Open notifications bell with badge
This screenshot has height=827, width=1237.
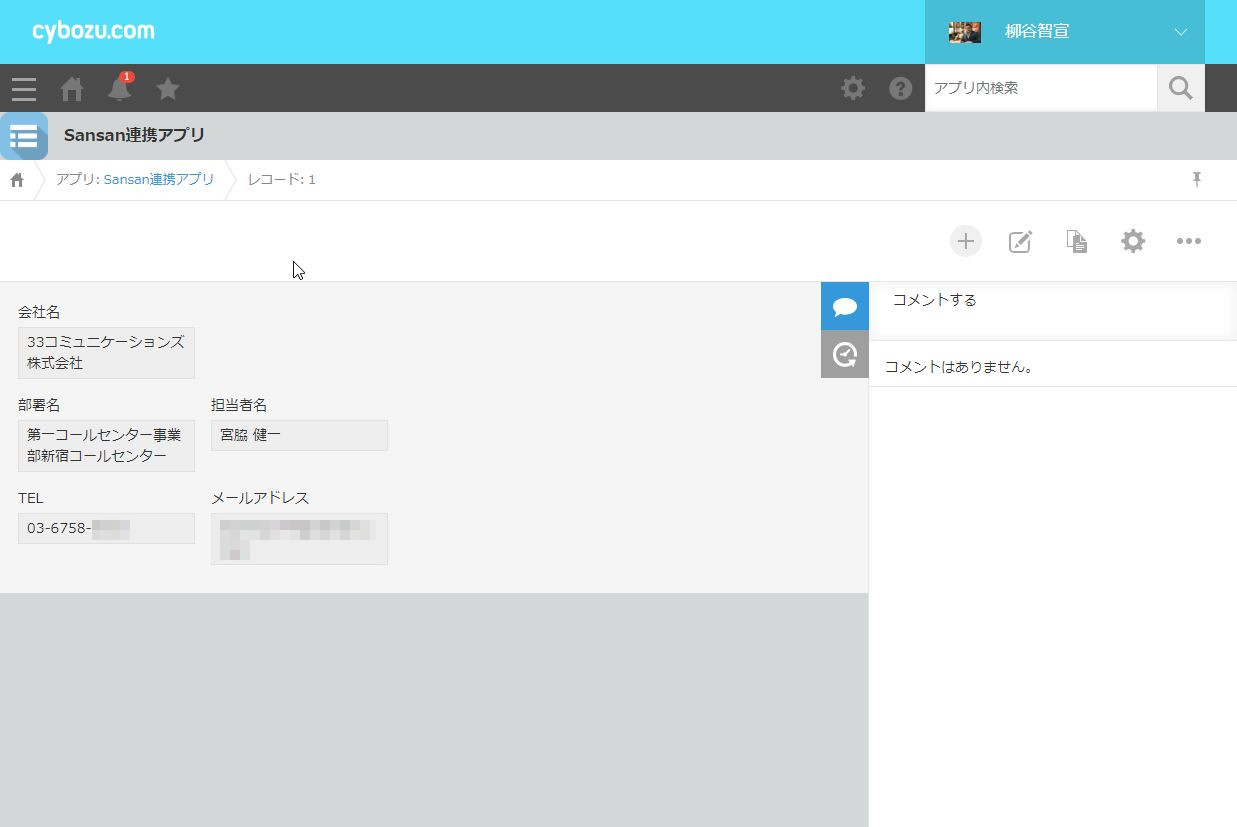point(120,88)
